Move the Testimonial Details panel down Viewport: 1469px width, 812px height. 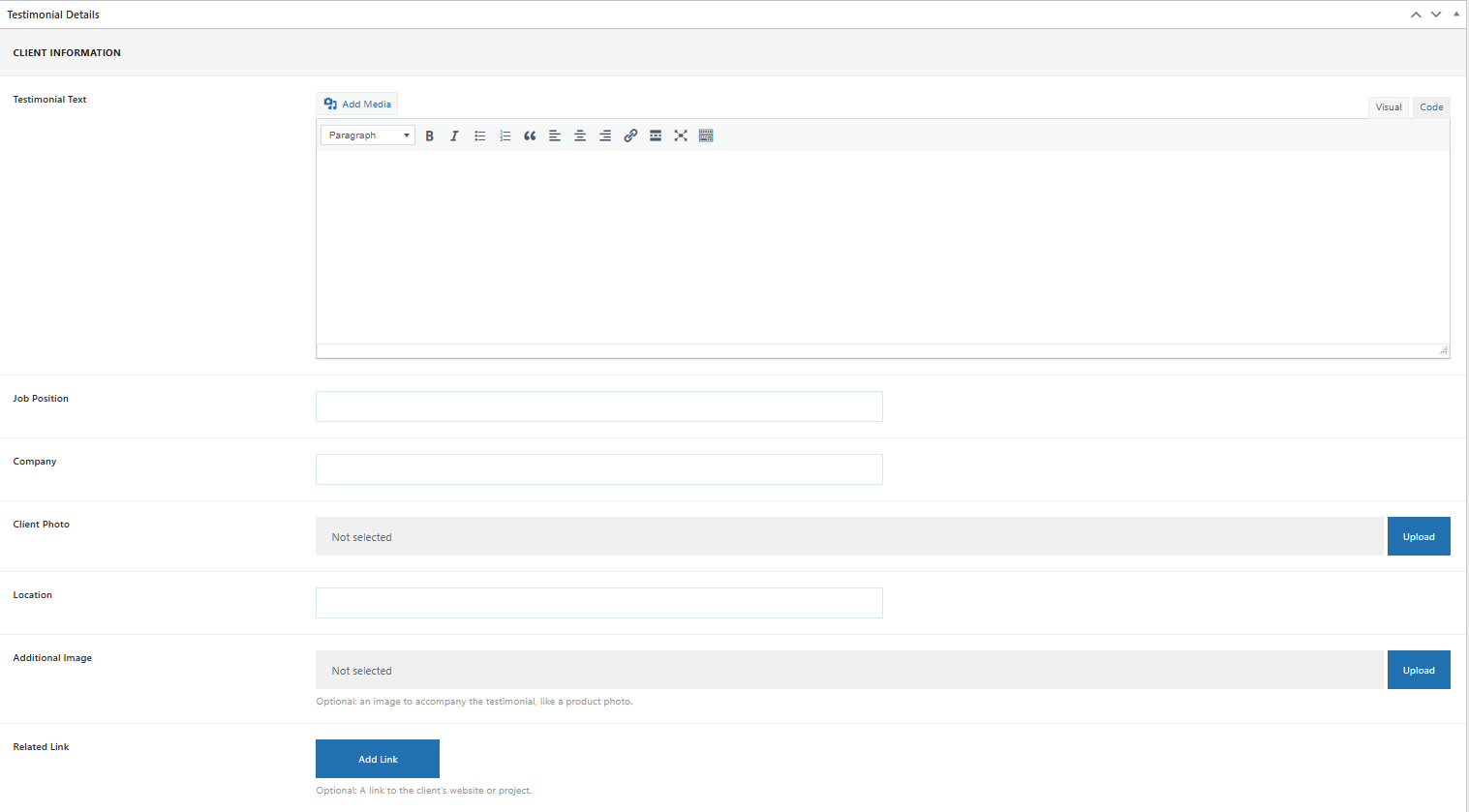[x=1436, y=15]
